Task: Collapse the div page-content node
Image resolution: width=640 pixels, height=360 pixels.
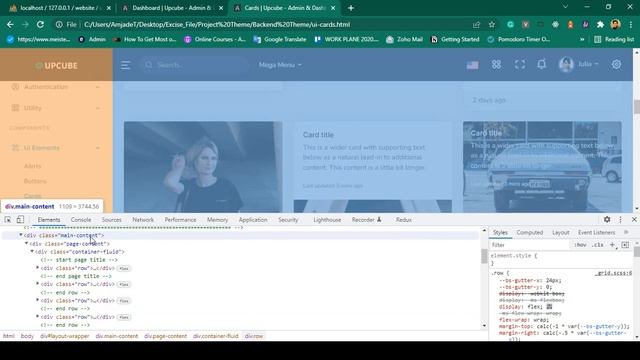Action: (27, 243)
